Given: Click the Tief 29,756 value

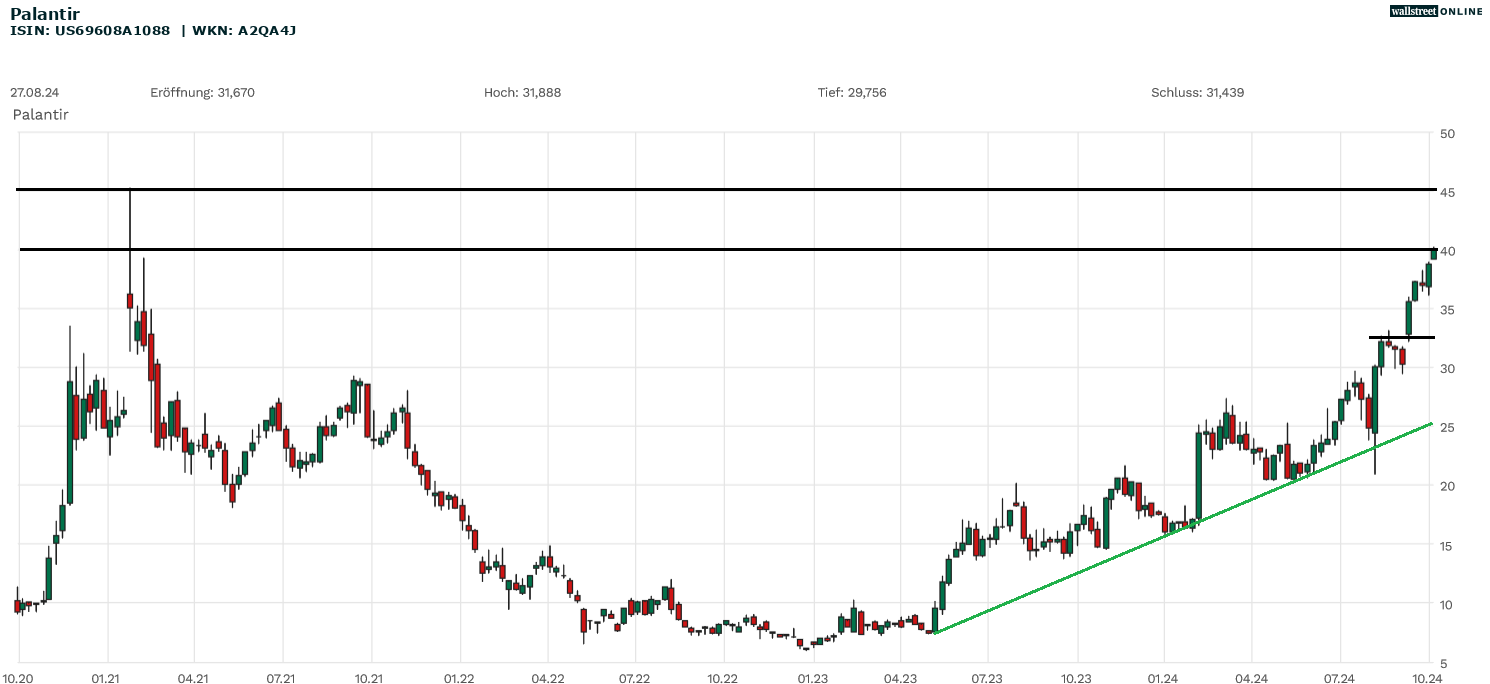Looking at the screenshot, I should [x=851, y=92].
